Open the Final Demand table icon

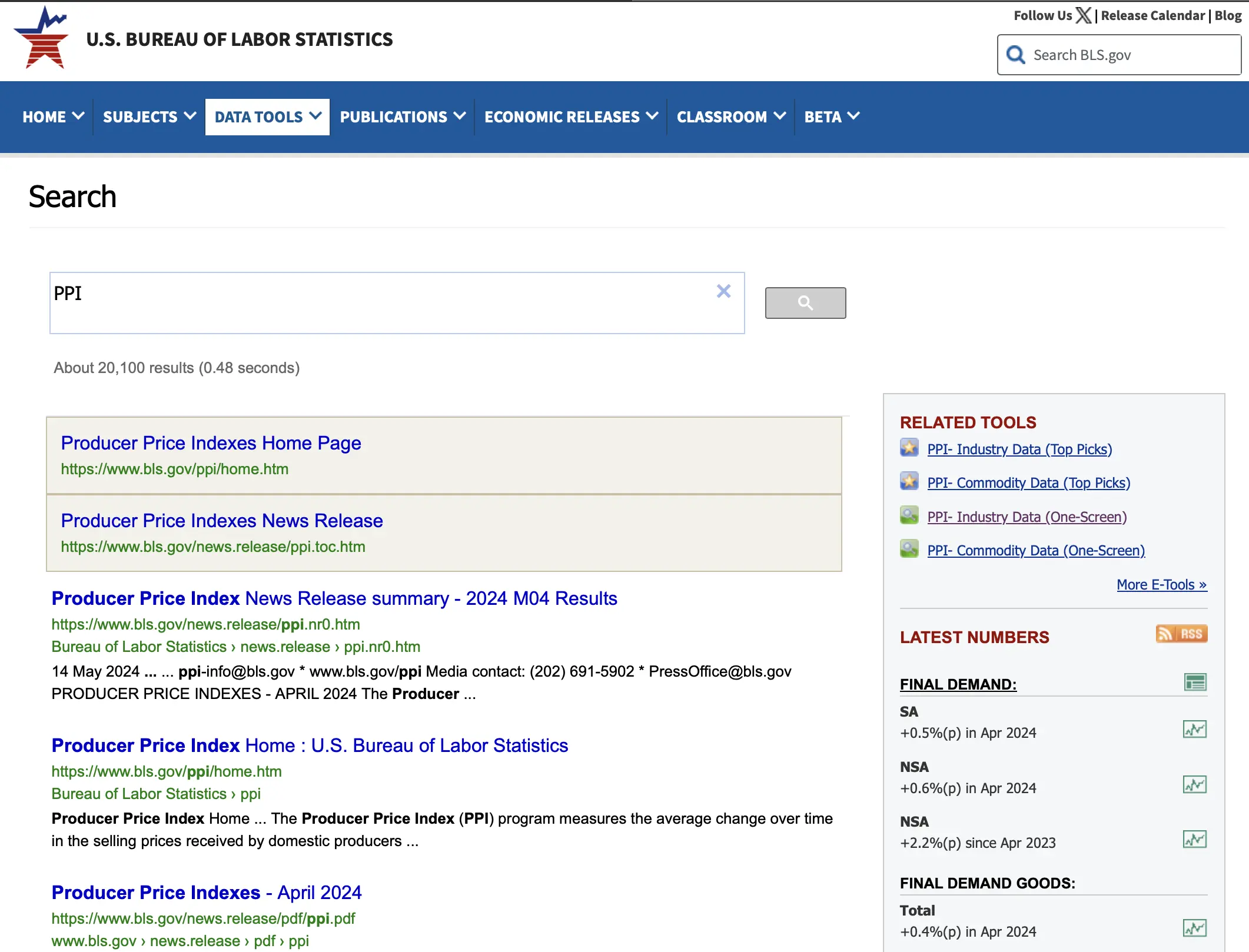point(1195,683)
